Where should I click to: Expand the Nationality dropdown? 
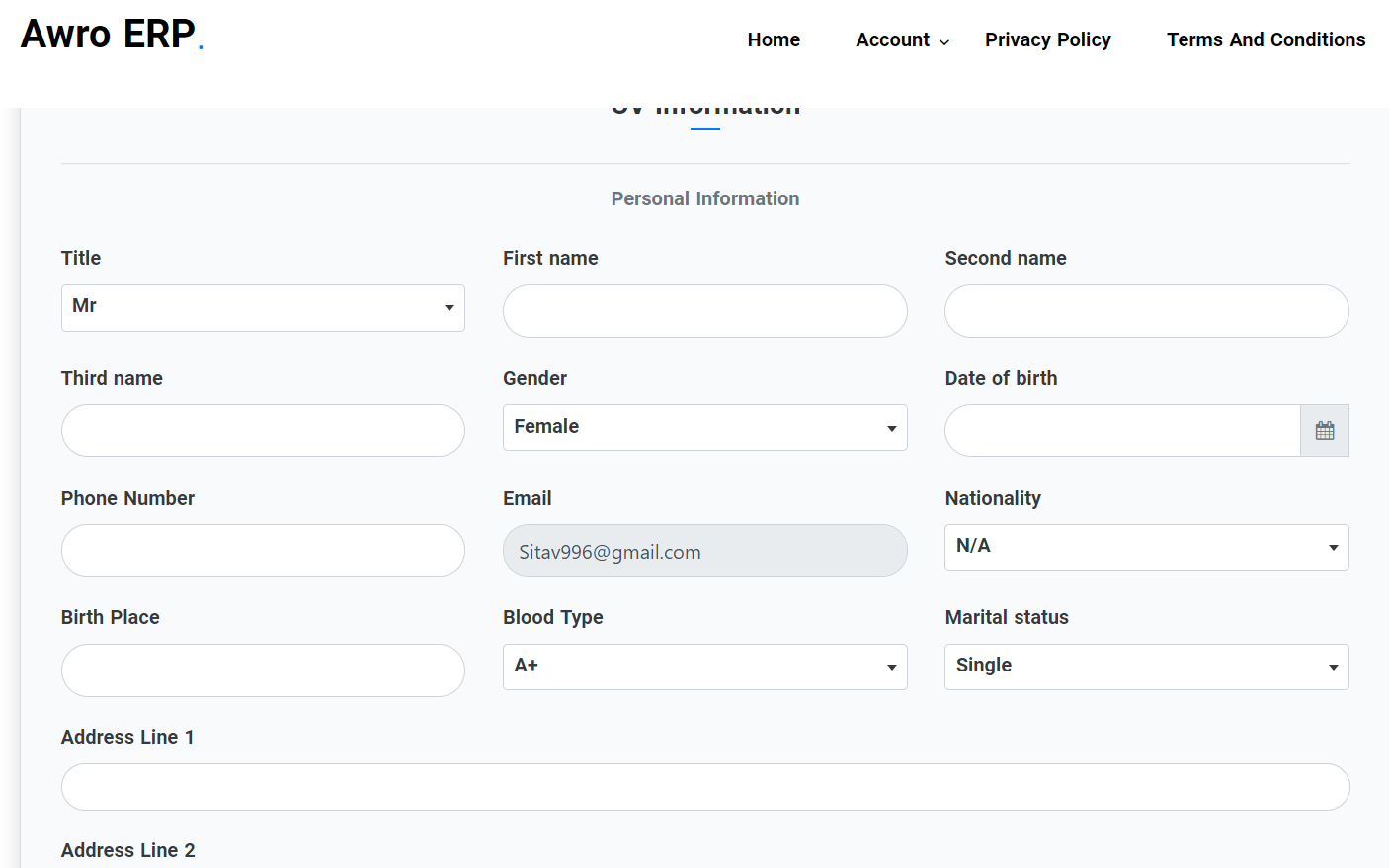1146,547
